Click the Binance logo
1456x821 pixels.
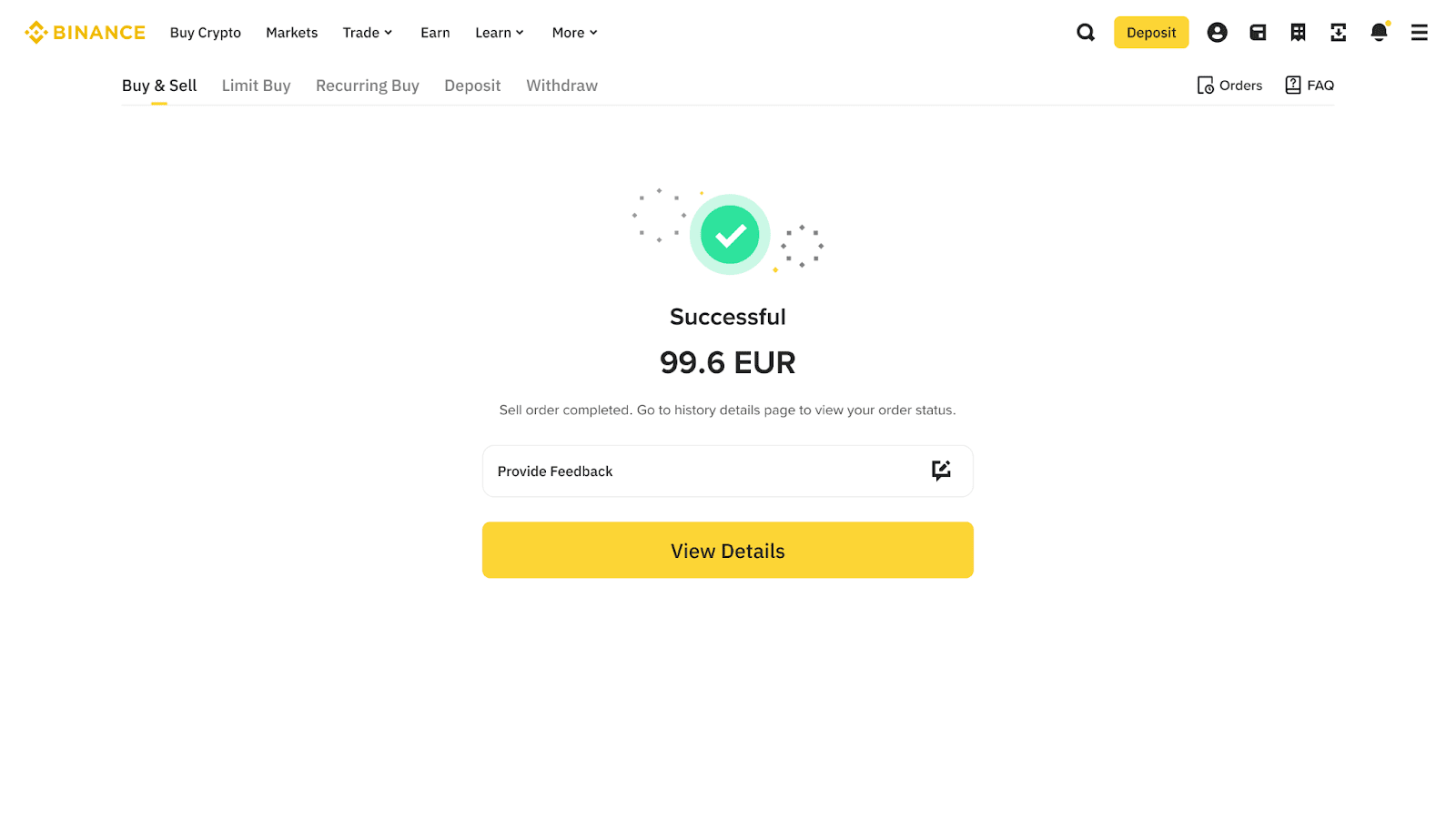click(85, 33)
